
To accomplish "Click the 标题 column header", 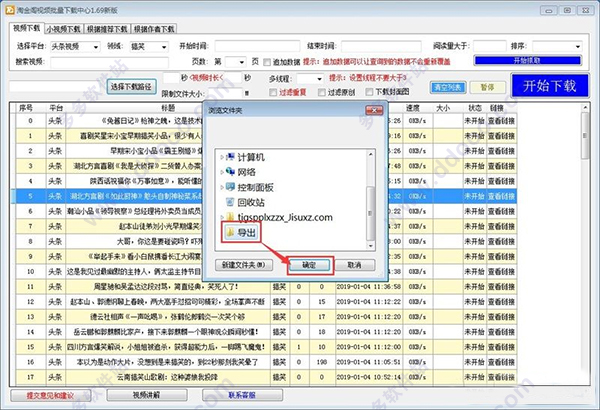I will click(x=168, y=108).
